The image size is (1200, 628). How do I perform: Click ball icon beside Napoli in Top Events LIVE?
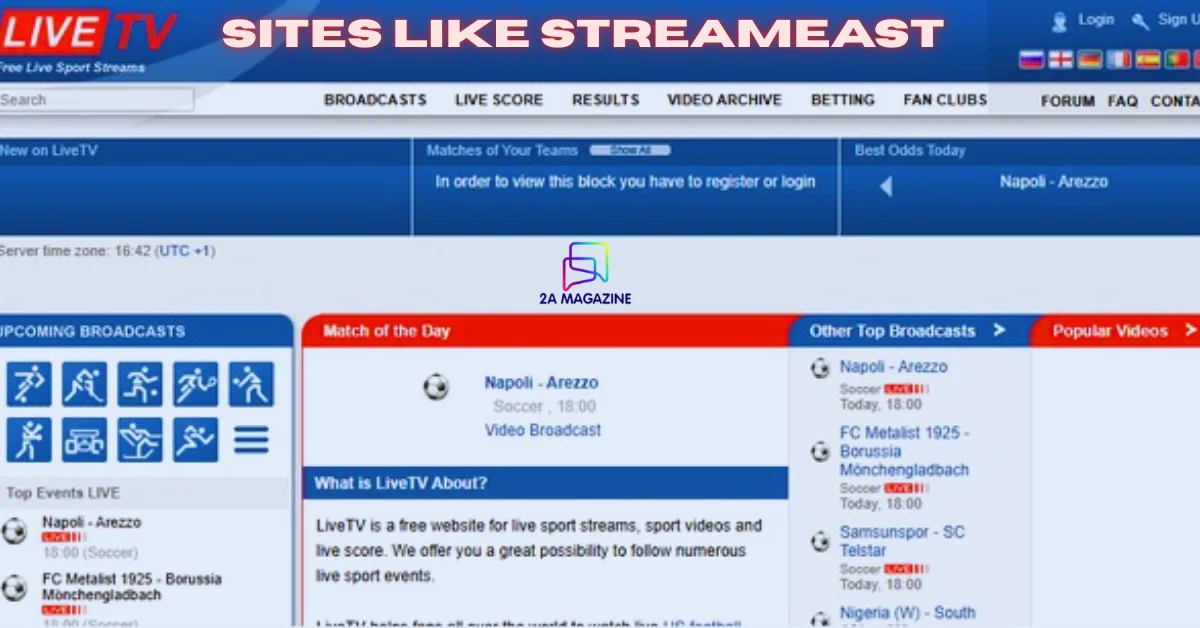pos(14,531)
